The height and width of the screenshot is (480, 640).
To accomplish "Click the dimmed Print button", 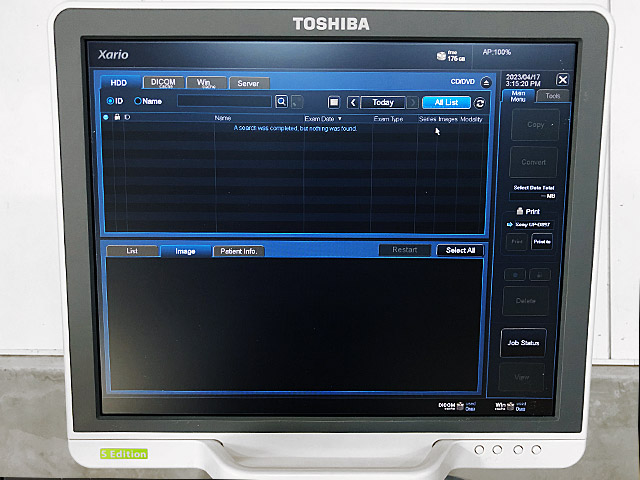I will (x=517, y=242).
